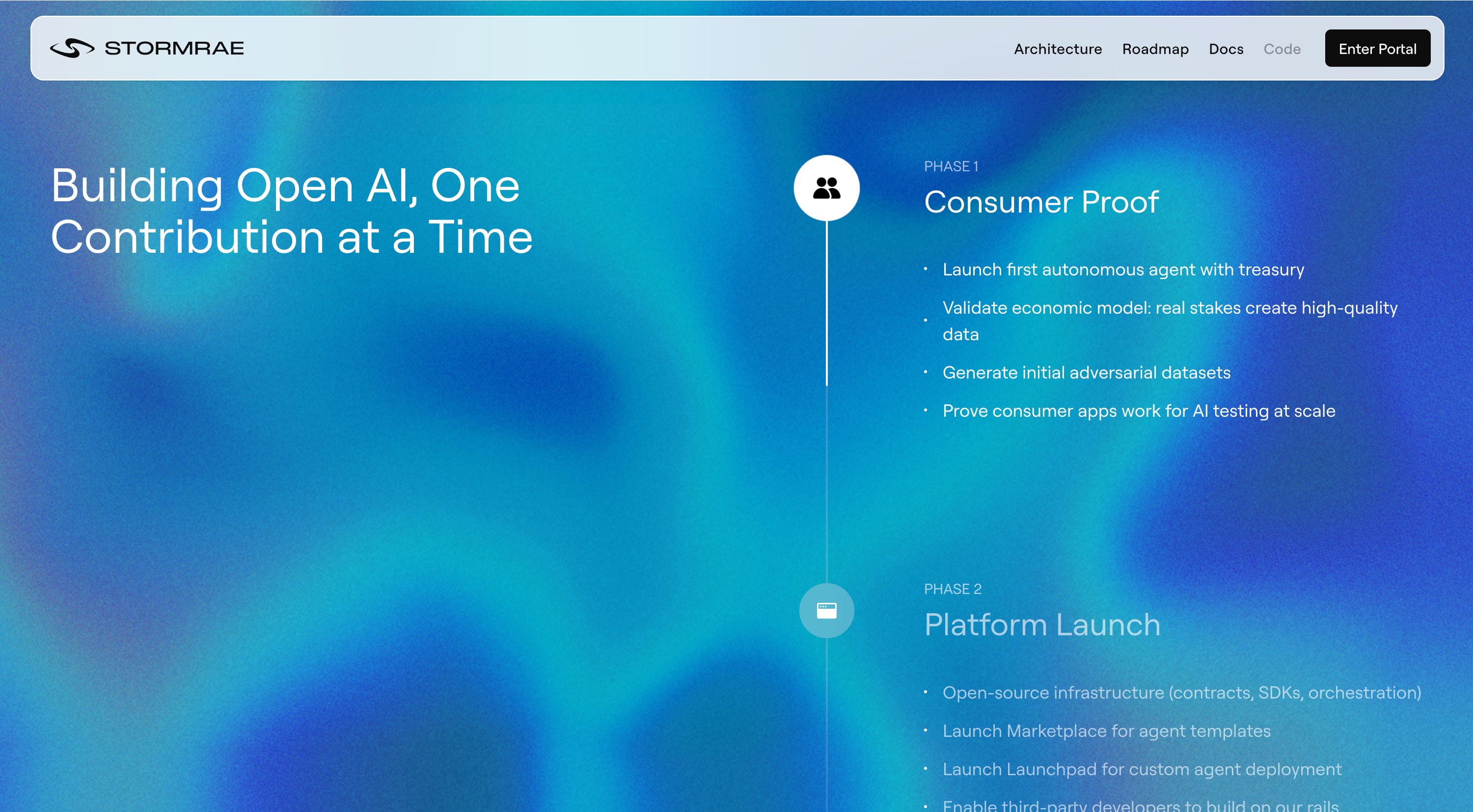Click 'Generate initial adversarial datasets' bullet
Screen dimensions: 1473x812
tap(1086, 372)
